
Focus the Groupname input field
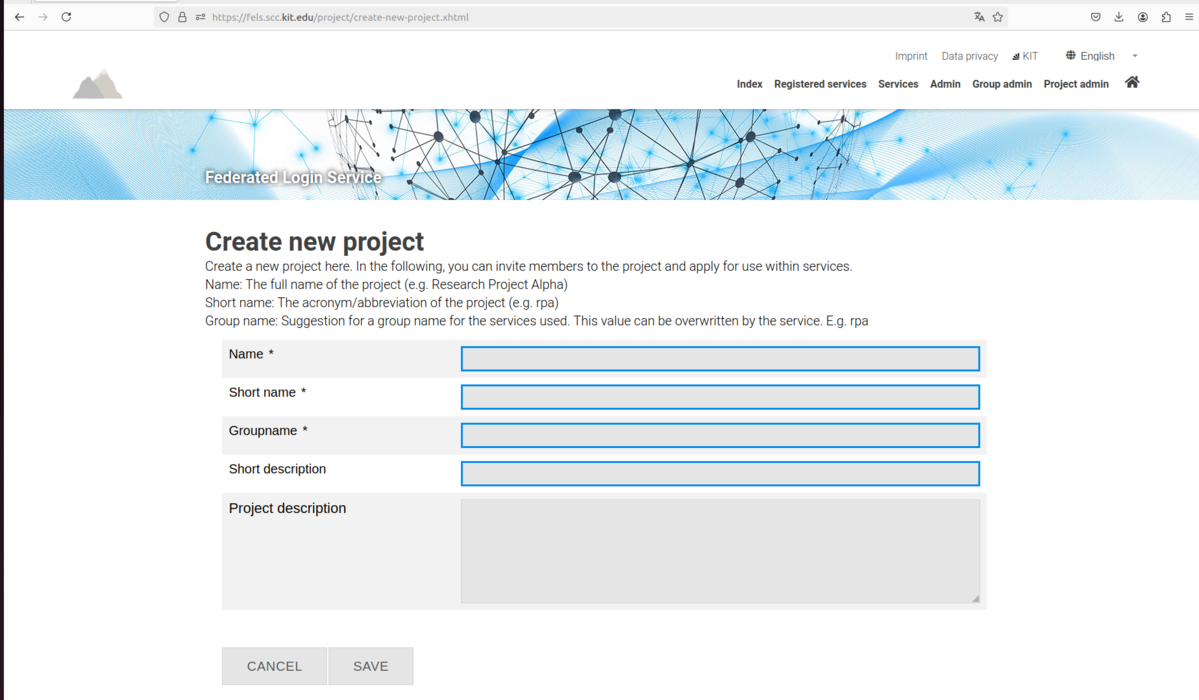tap(720, 435)
